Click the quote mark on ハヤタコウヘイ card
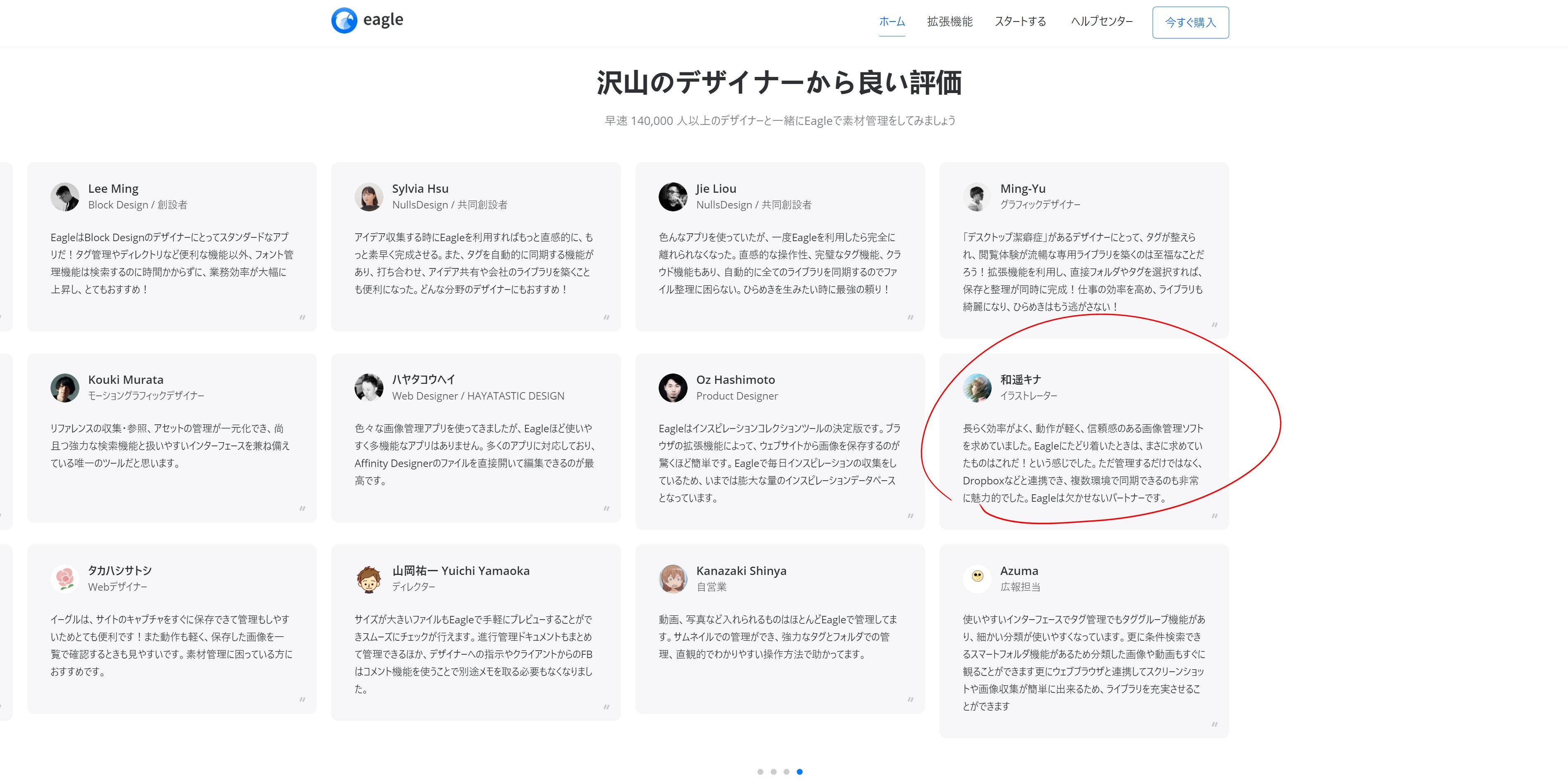1568x783 pixels. tap(606, 509)
